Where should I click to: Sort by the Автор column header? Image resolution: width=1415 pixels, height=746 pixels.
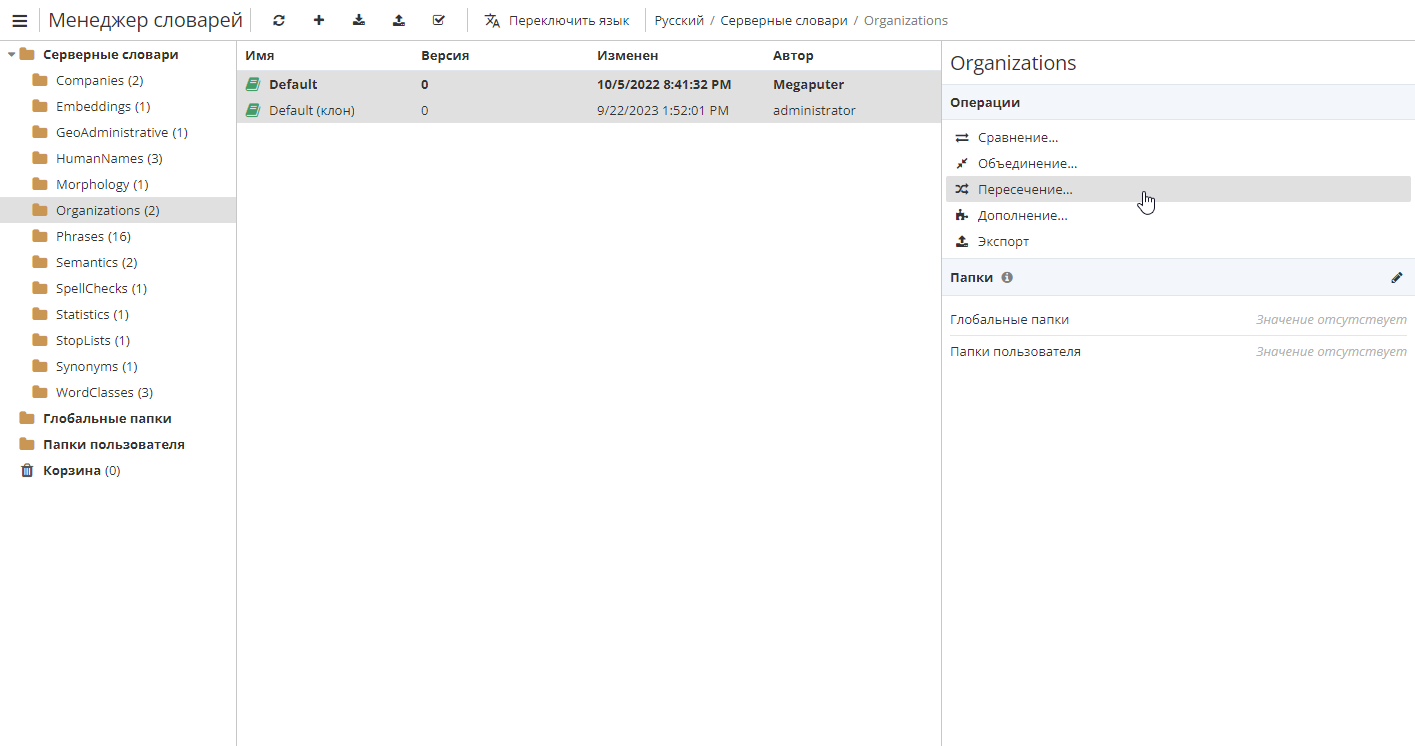click(x=794, y=56)
